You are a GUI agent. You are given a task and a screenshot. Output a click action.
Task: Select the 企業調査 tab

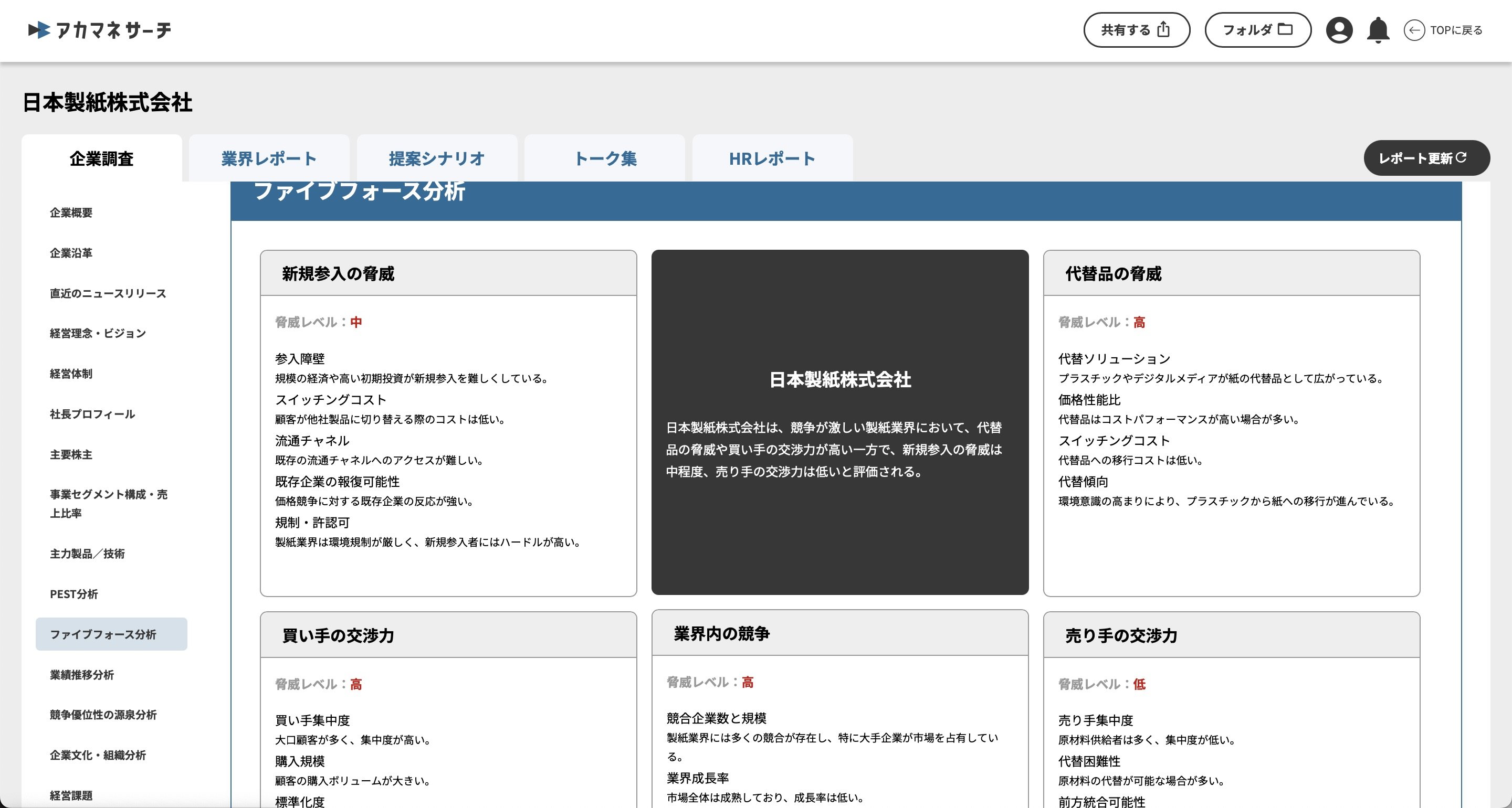pyautogui.click(x=101, y=158)
